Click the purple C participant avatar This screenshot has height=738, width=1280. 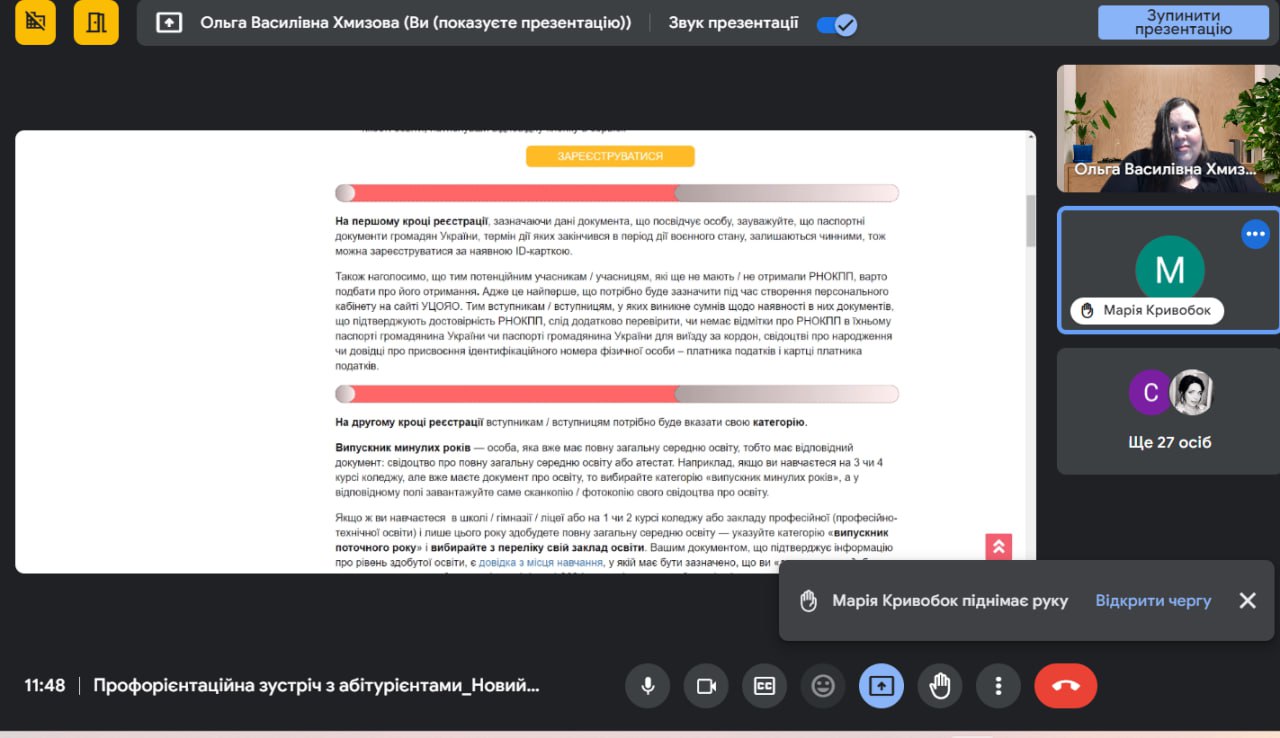tap(1151, 392)
